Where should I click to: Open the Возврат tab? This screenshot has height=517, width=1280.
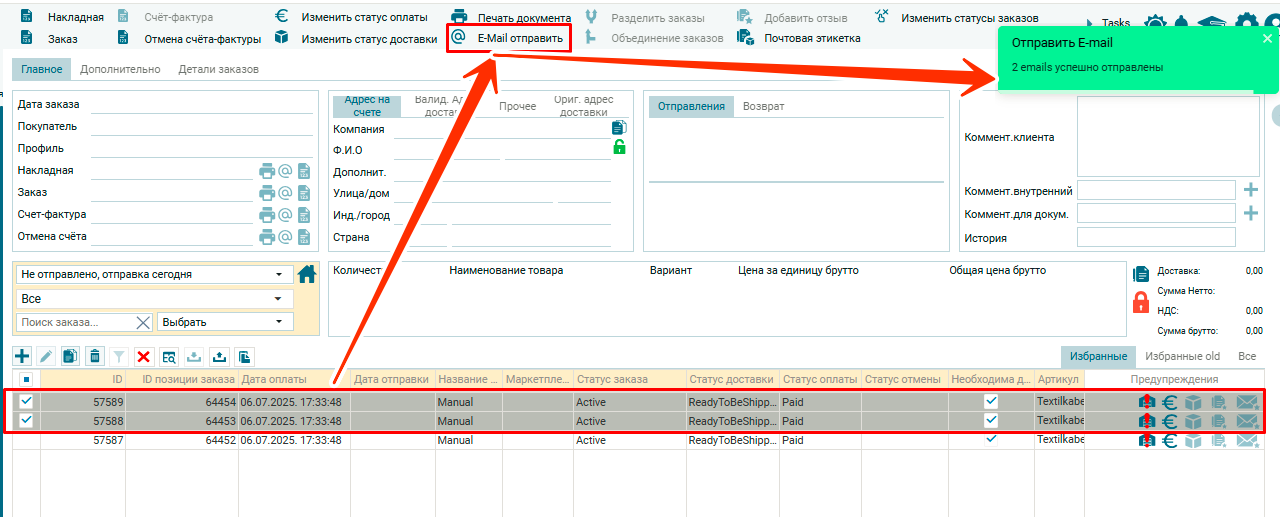pyautogui.click(x=763, y=106)
